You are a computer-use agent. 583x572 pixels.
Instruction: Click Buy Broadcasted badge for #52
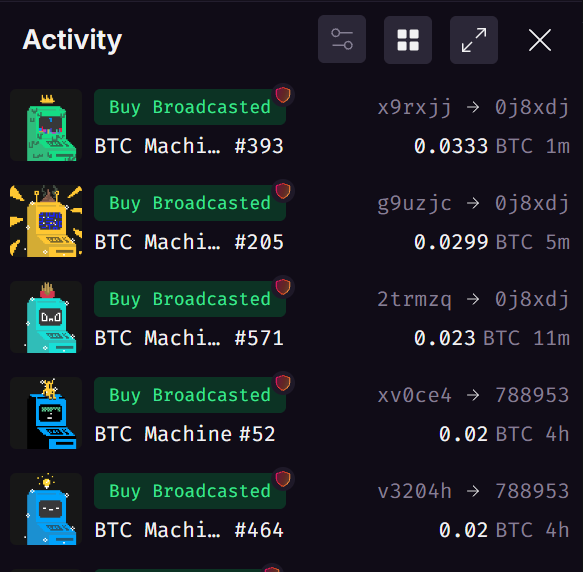tap(190, 395)
